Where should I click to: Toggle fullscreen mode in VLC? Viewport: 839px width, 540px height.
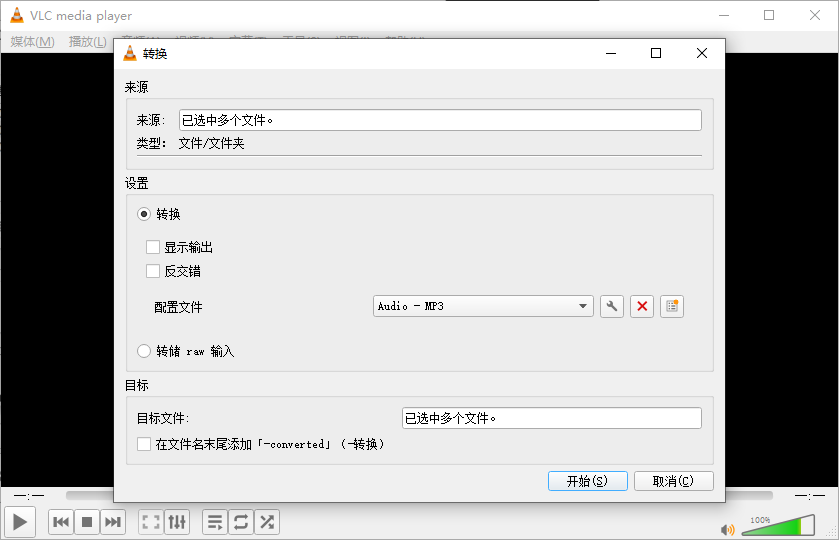151,522
